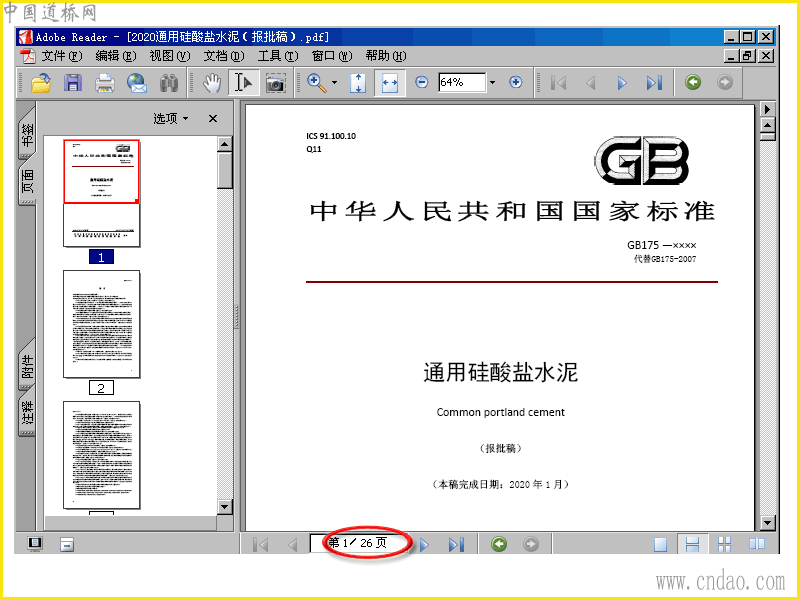
Task: Click the page number field 第1/26页
Action: tap(358, 543)
